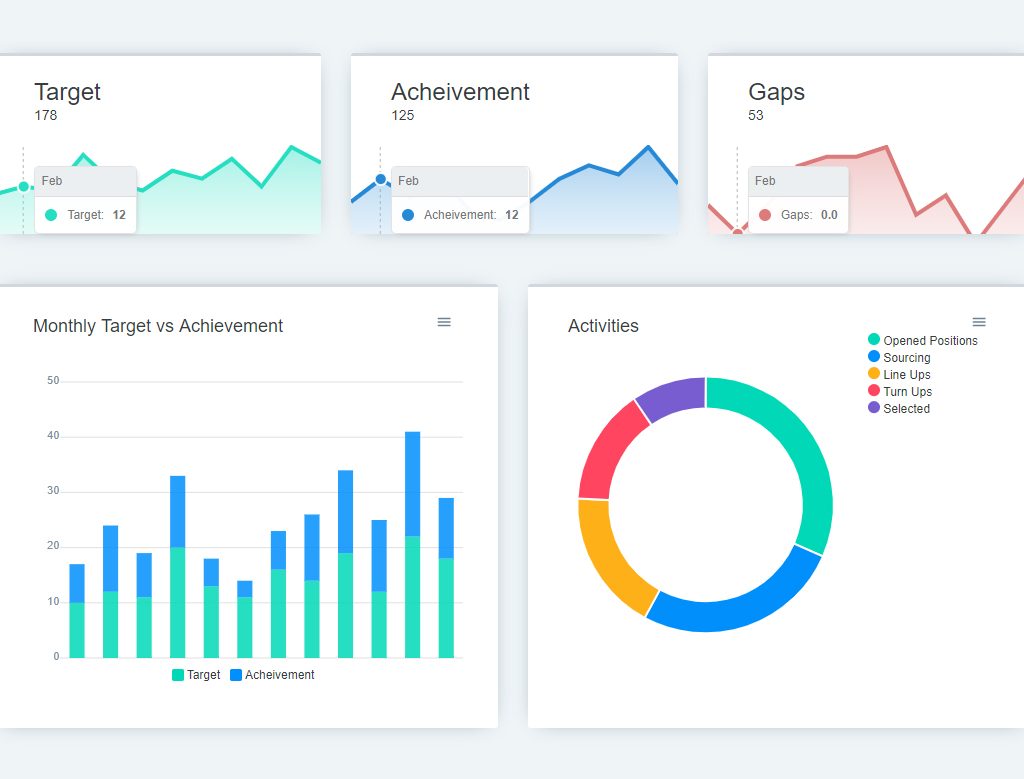Toggle Acheivement series in bar chart legend
This screenshot has height=779, width=1024.
tap(272, 675)
